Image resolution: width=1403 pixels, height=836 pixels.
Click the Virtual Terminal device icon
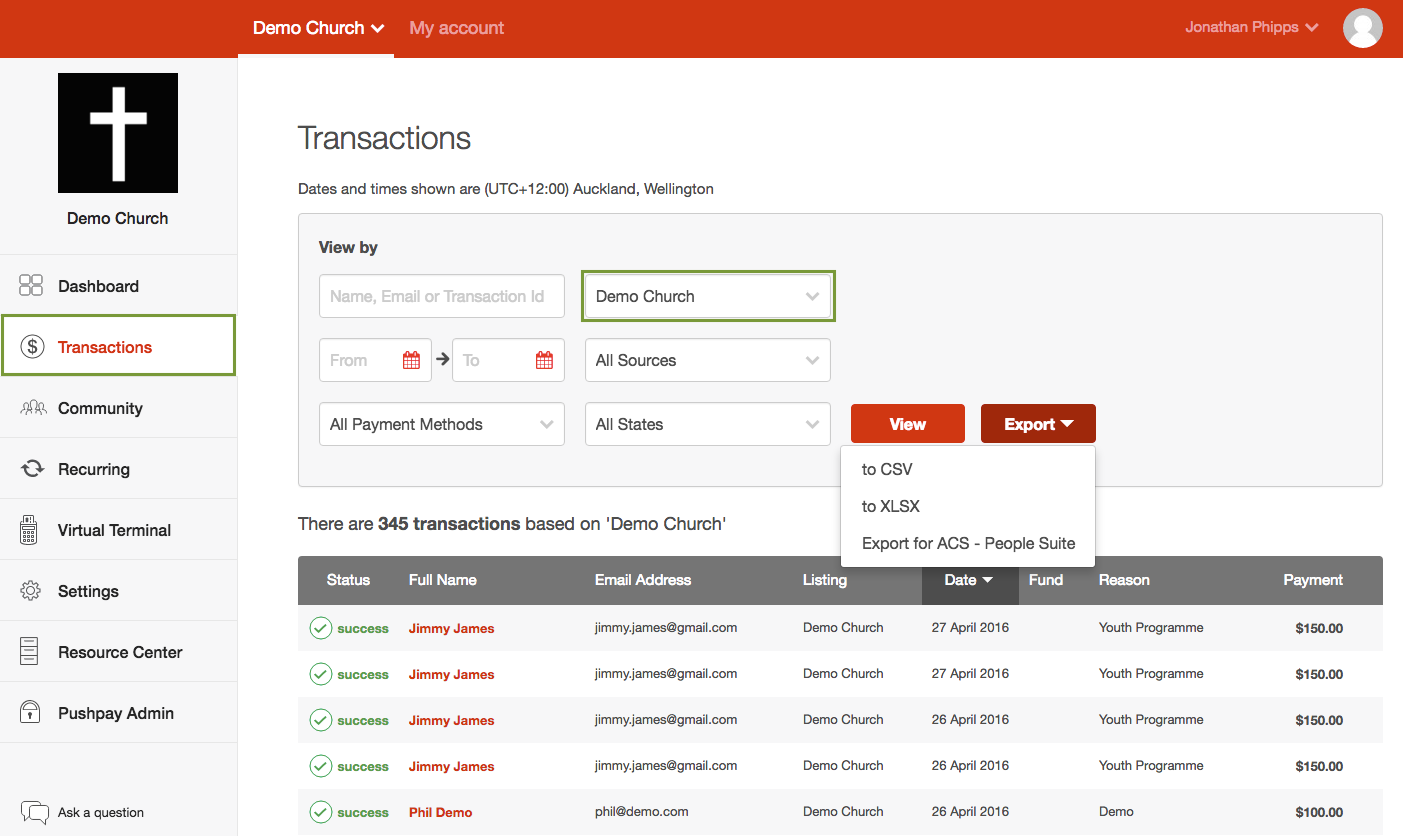point(29,530)
